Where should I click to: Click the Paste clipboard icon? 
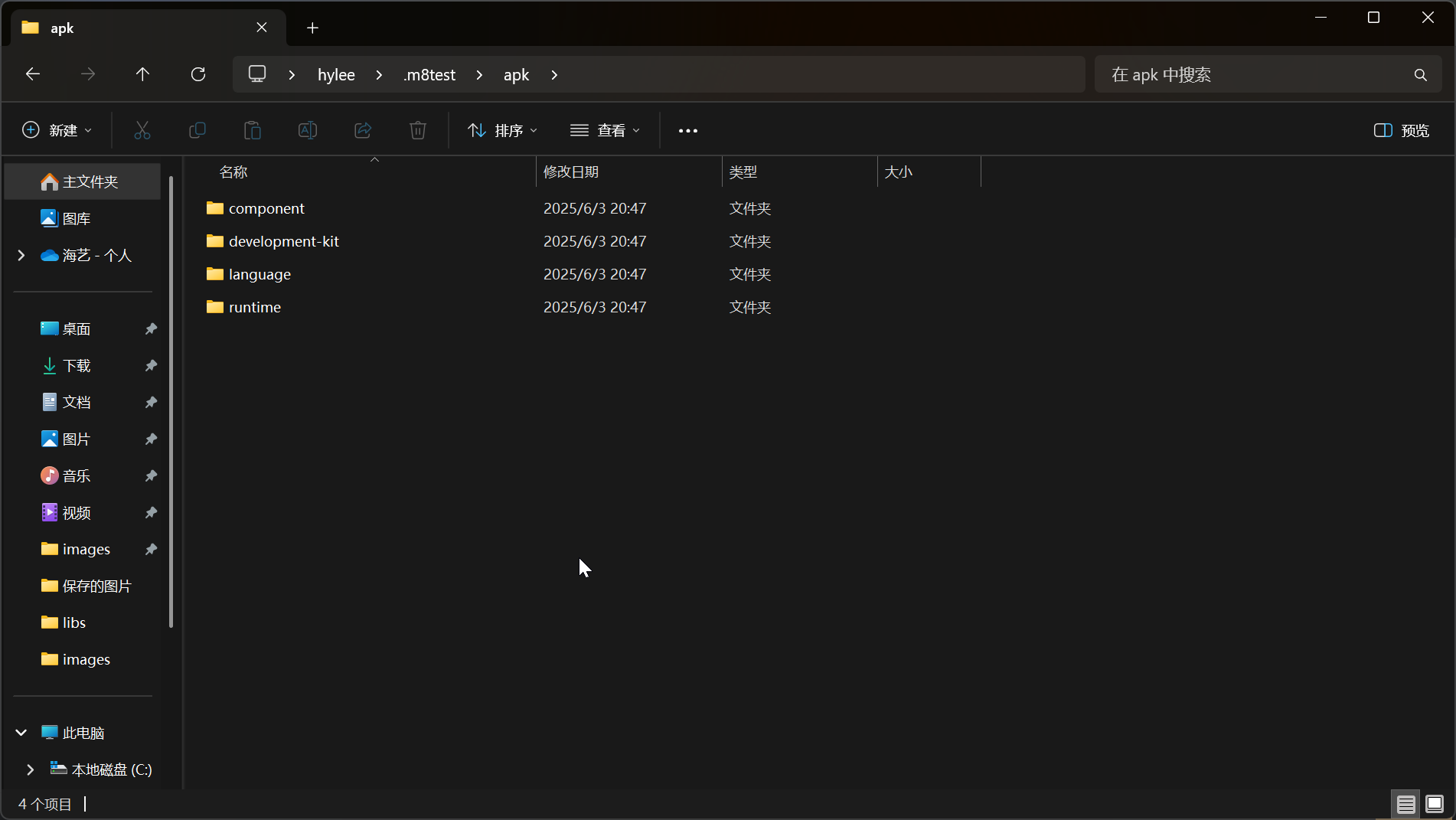tap(253, 130)
